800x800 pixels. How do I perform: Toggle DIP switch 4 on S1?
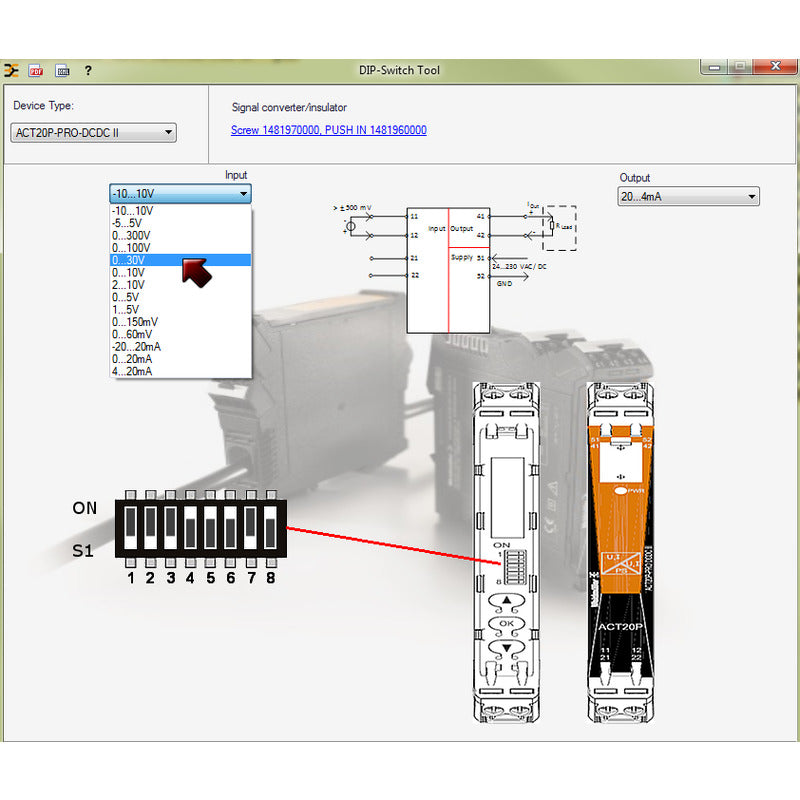190,528
